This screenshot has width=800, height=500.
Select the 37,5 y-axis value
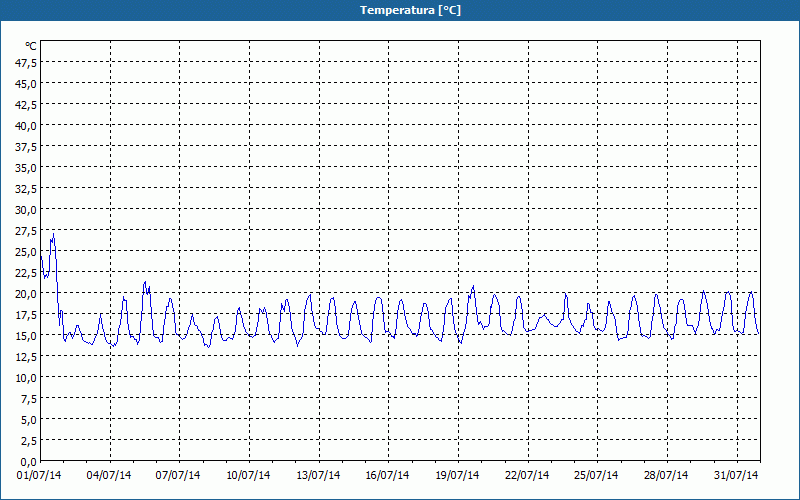(x=26, y=147)
